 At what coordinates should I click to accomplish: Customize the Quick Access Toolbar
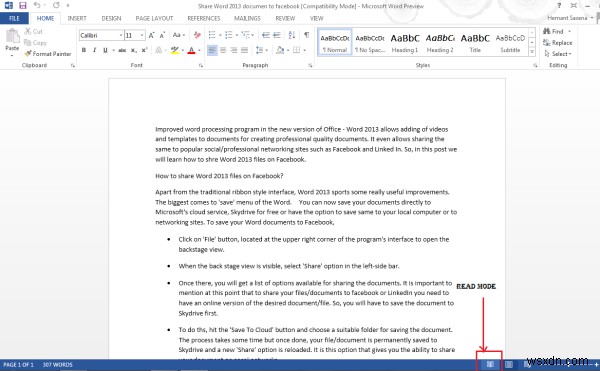pos(68,6)
